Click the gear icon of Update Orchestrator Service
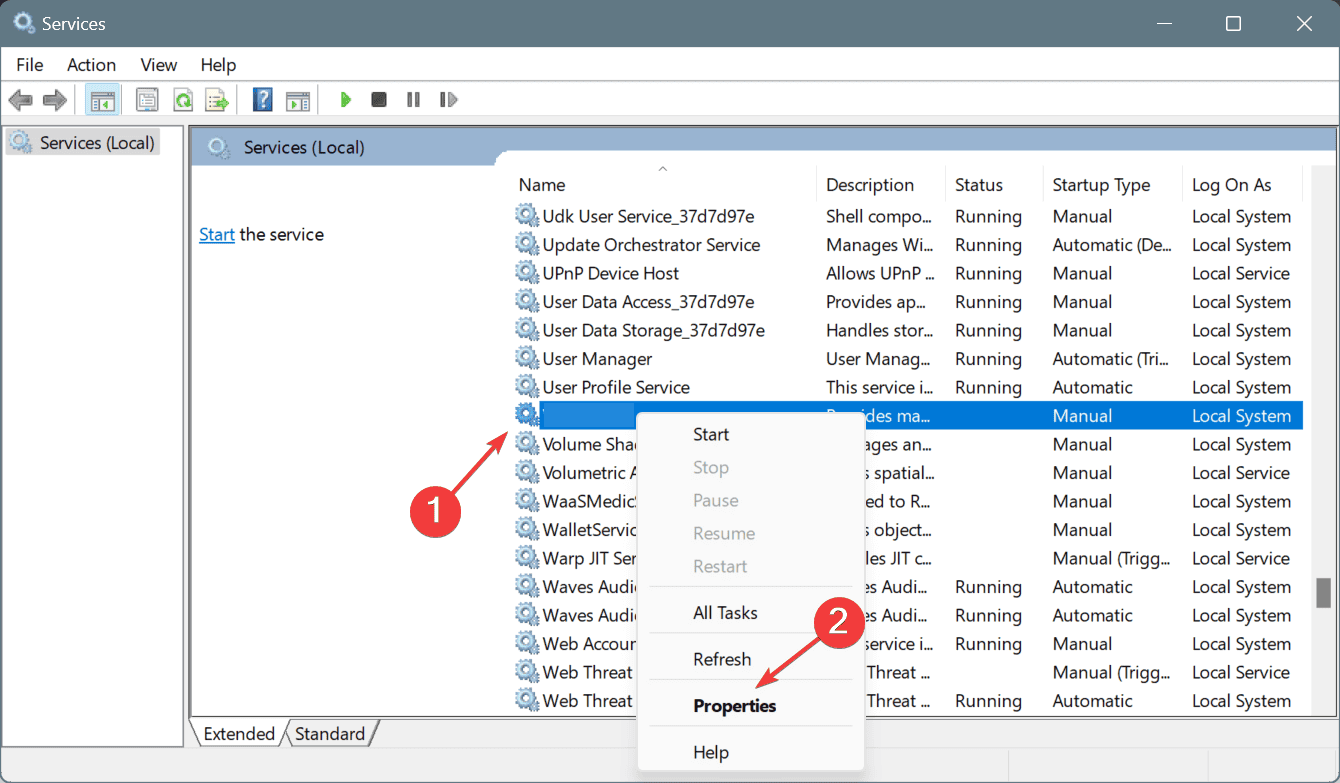 526,245
